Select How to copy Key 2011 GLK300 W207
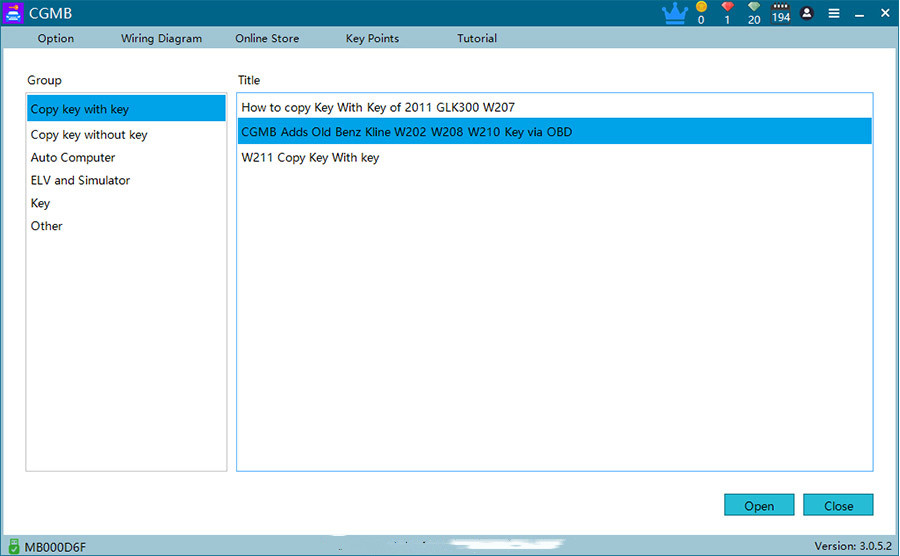This screenshot has width=900, height=556. click(554, 107)
